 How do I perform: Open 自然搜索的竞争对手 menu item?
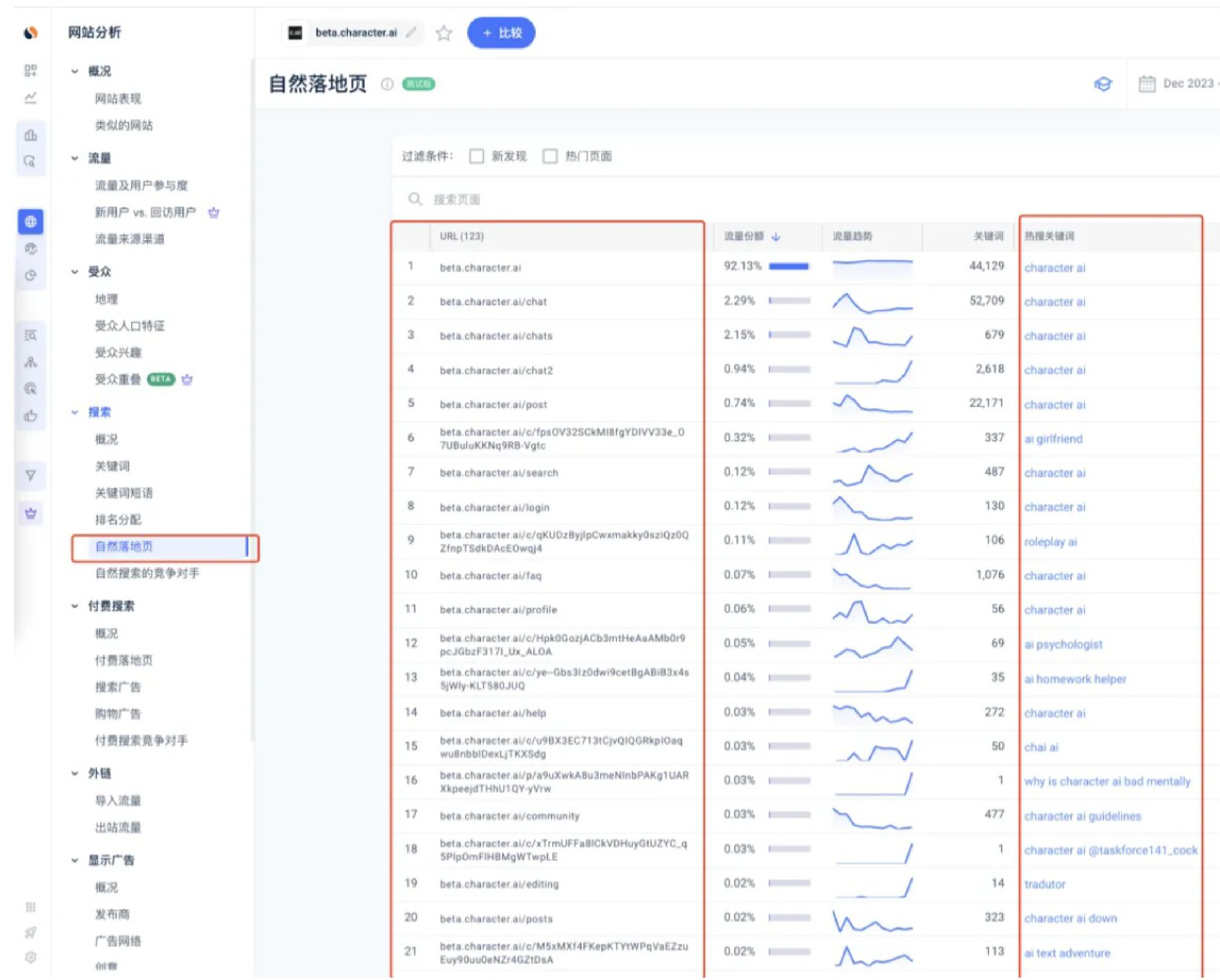click(147, 573)
